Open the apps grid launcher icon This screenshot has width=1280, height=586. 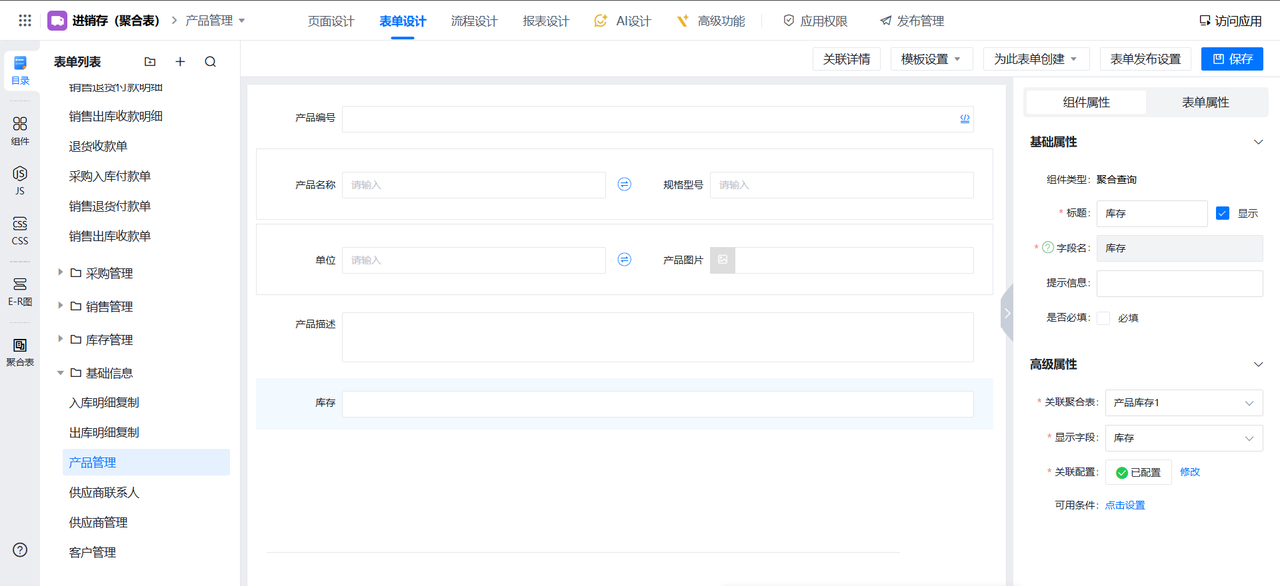click(25, 20)
